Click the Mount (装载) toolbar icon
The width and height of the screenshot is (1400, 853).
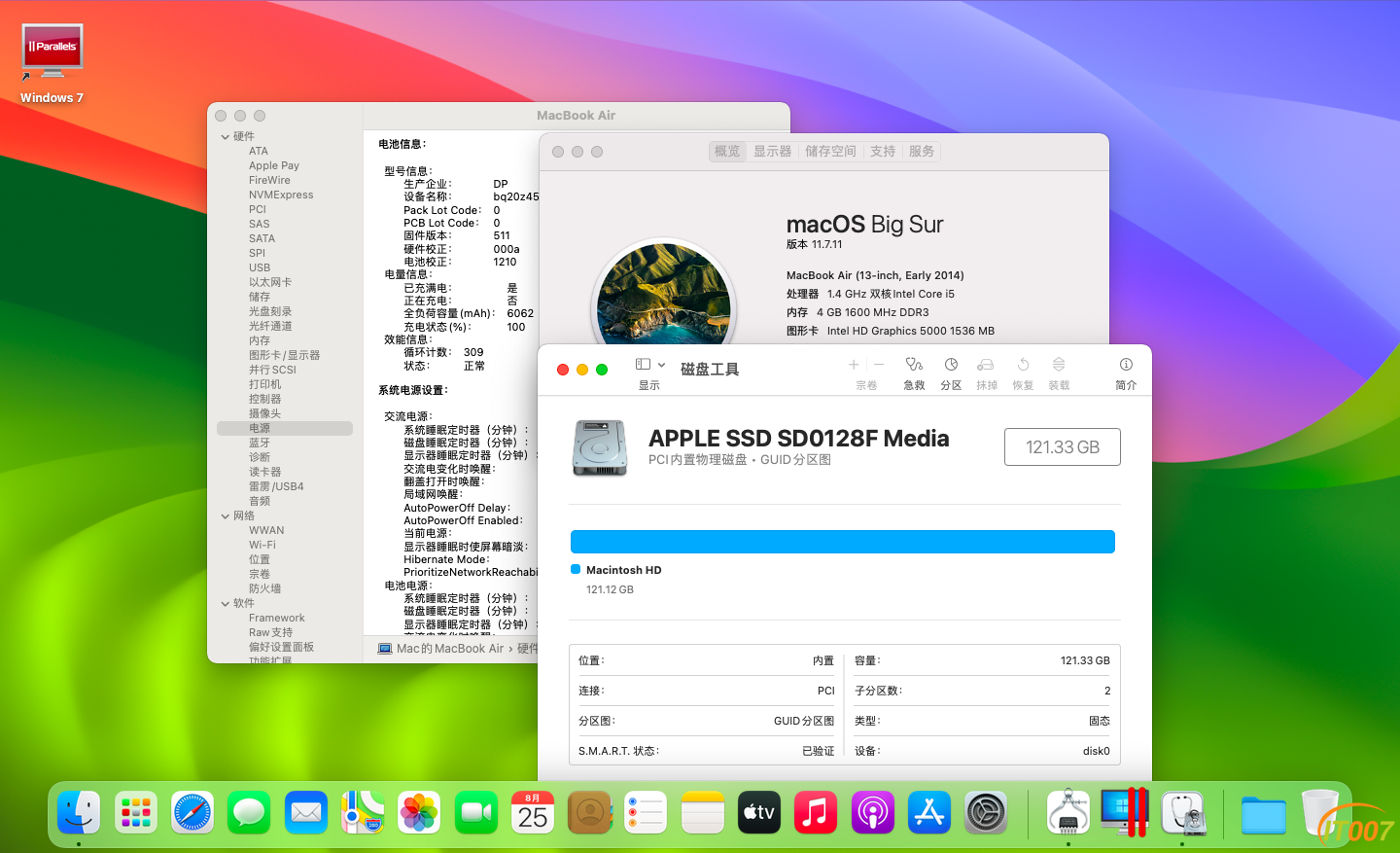point(1059,365)
